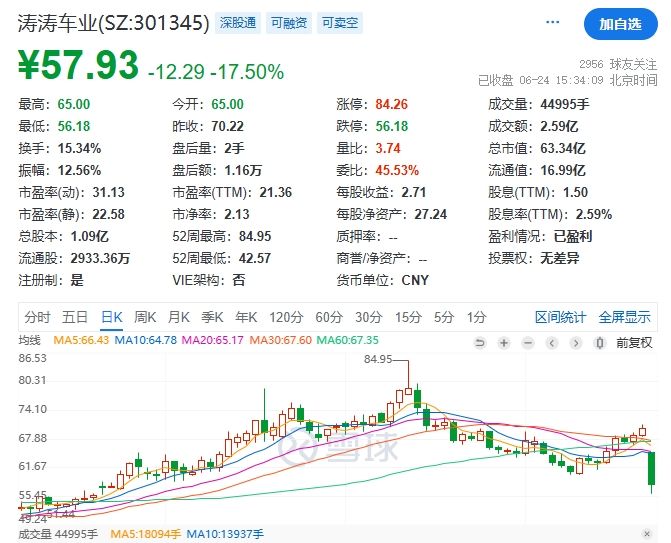Image resolution: width=671 pixels, height=543 pixels.
Task: Switch to the 30分 chart tab
Action: pos(368,317)
